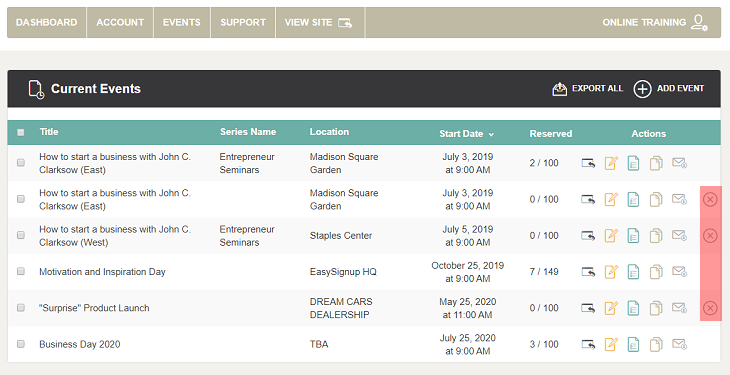Go to the Events menu
Screen dimensions: 730x375
point(182,22)
